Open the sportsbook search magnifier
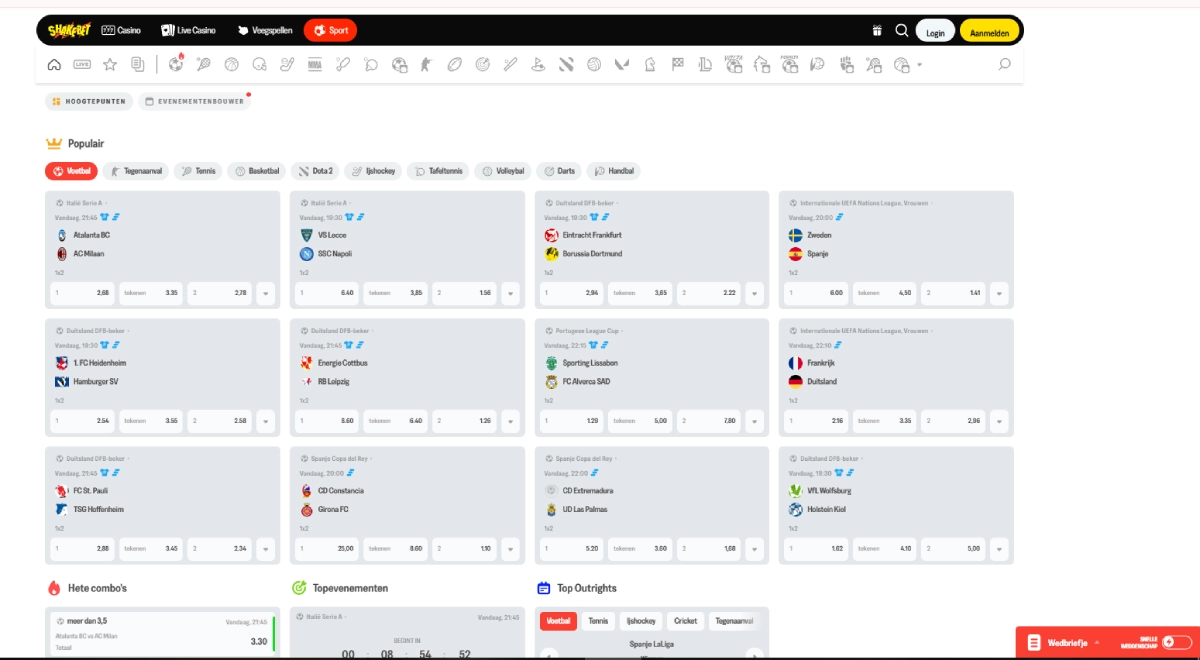The height and width of the screenshot is (660, 1200). coord(1004,64)
